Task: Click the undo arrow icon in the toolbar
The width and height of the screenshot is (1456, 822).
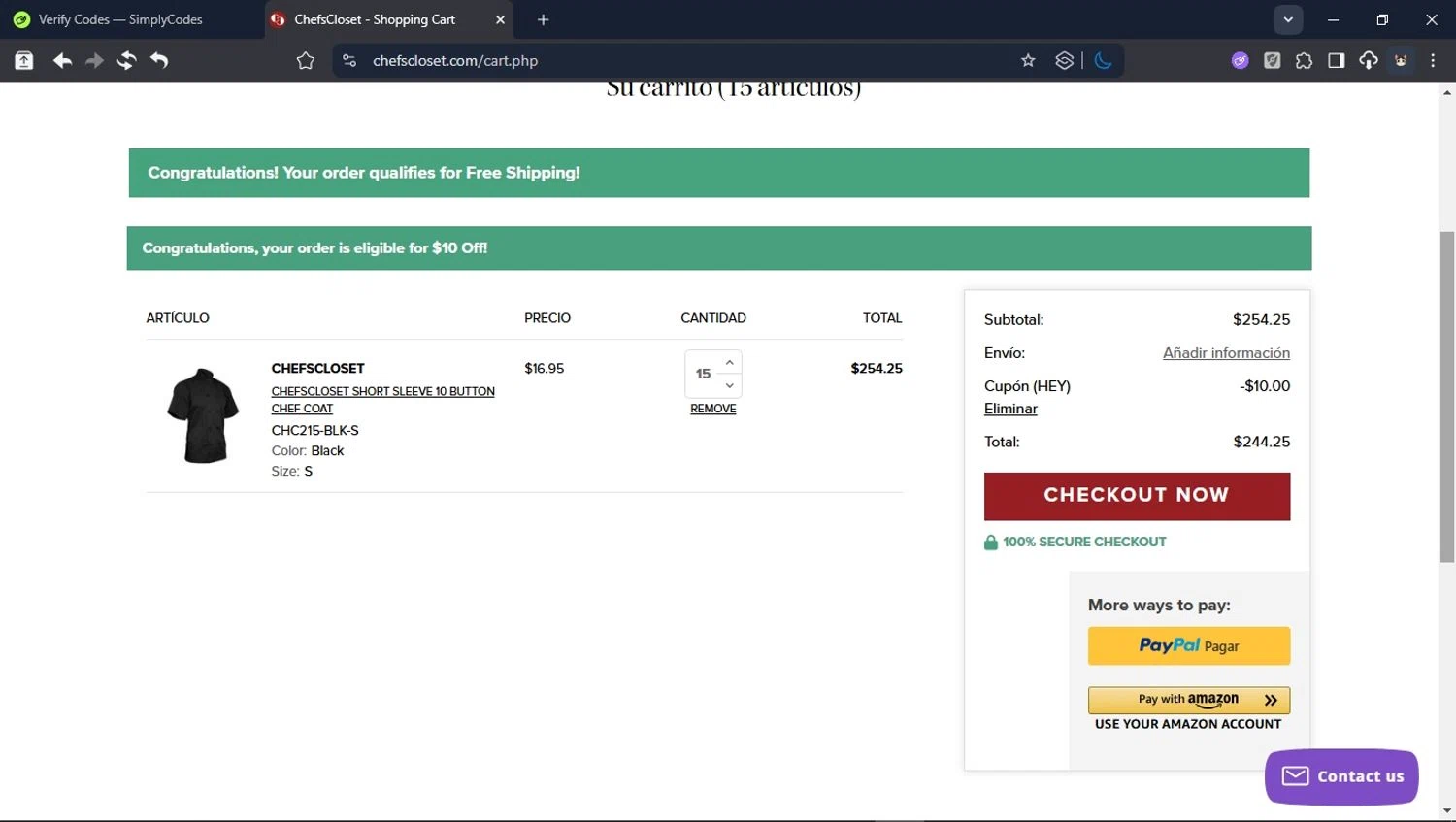Action: (159, 61)
